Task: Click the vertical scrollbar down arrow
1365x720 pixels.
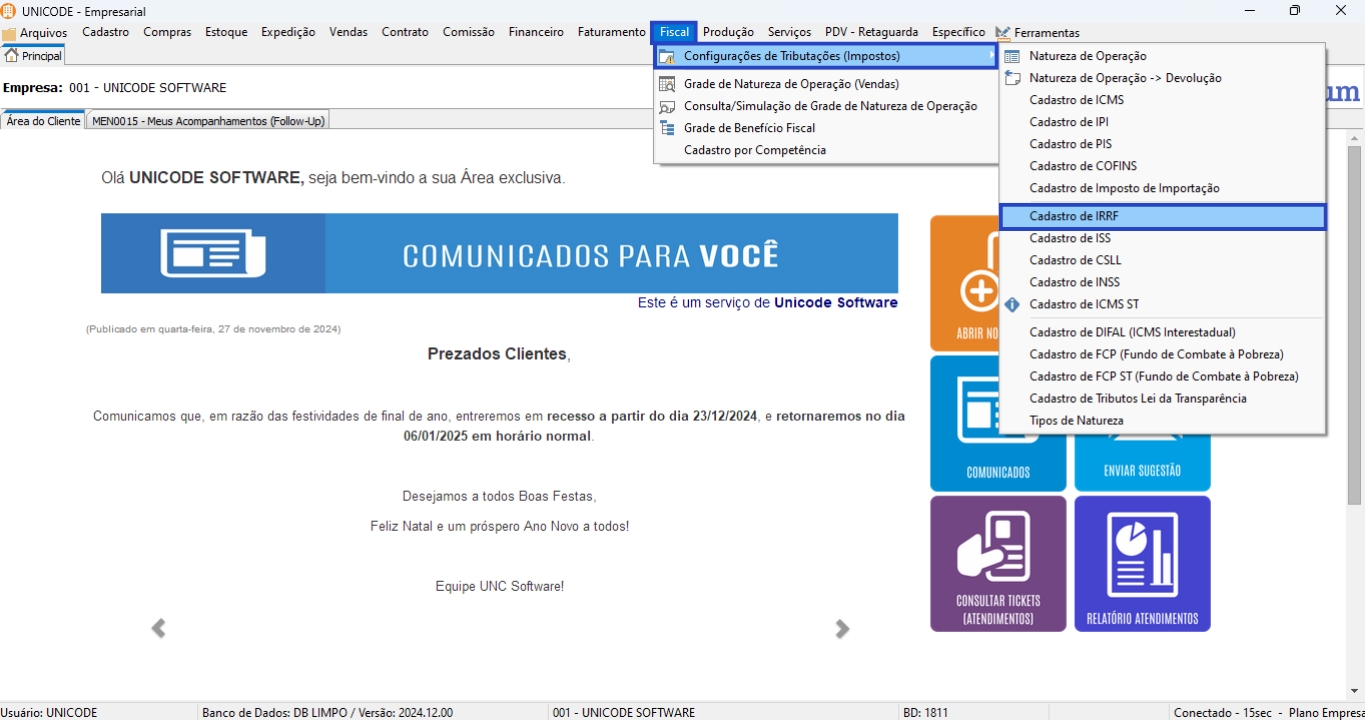Action: tap(1354, 691)
